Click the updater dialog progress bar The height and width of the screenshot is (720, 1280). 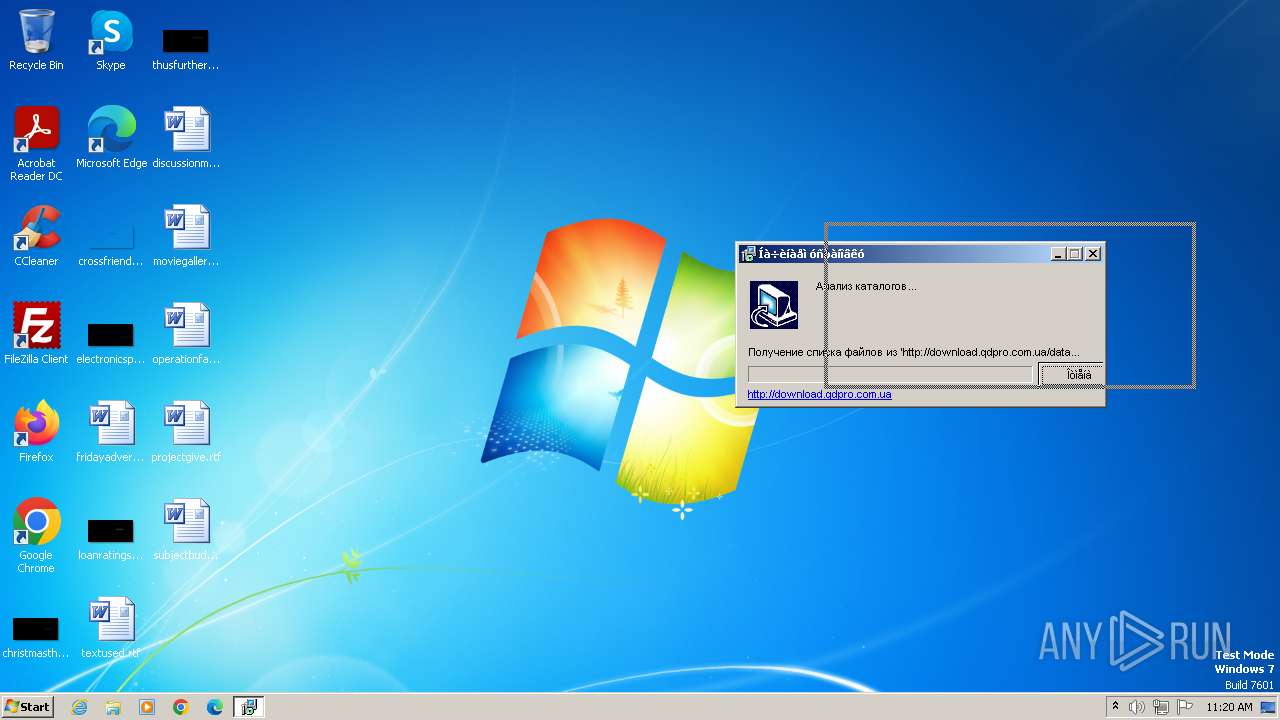890,375
